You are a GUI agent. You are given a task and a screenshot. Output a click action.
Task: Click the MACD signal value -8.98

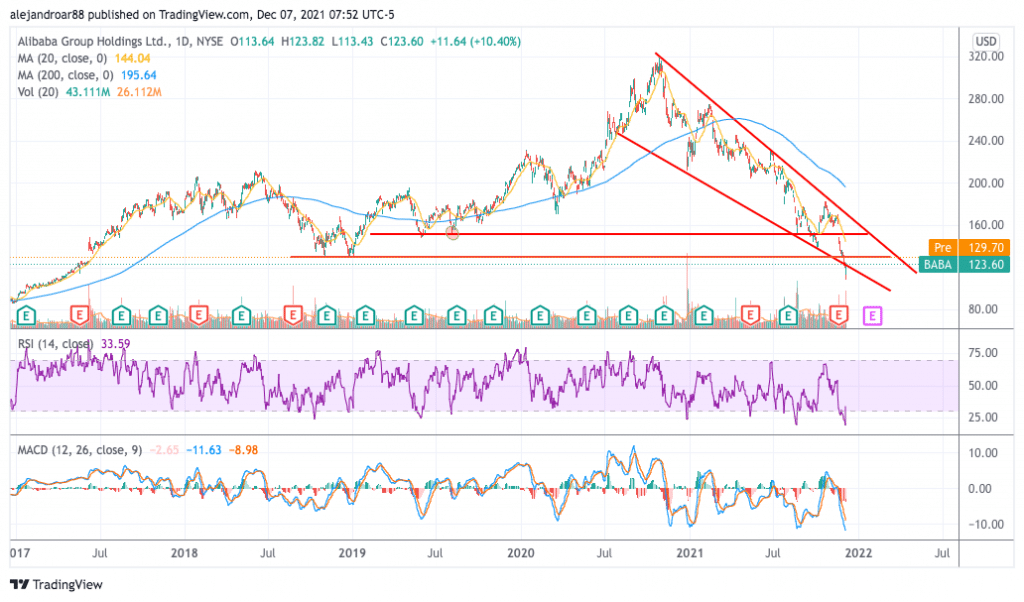coord(243,450)
